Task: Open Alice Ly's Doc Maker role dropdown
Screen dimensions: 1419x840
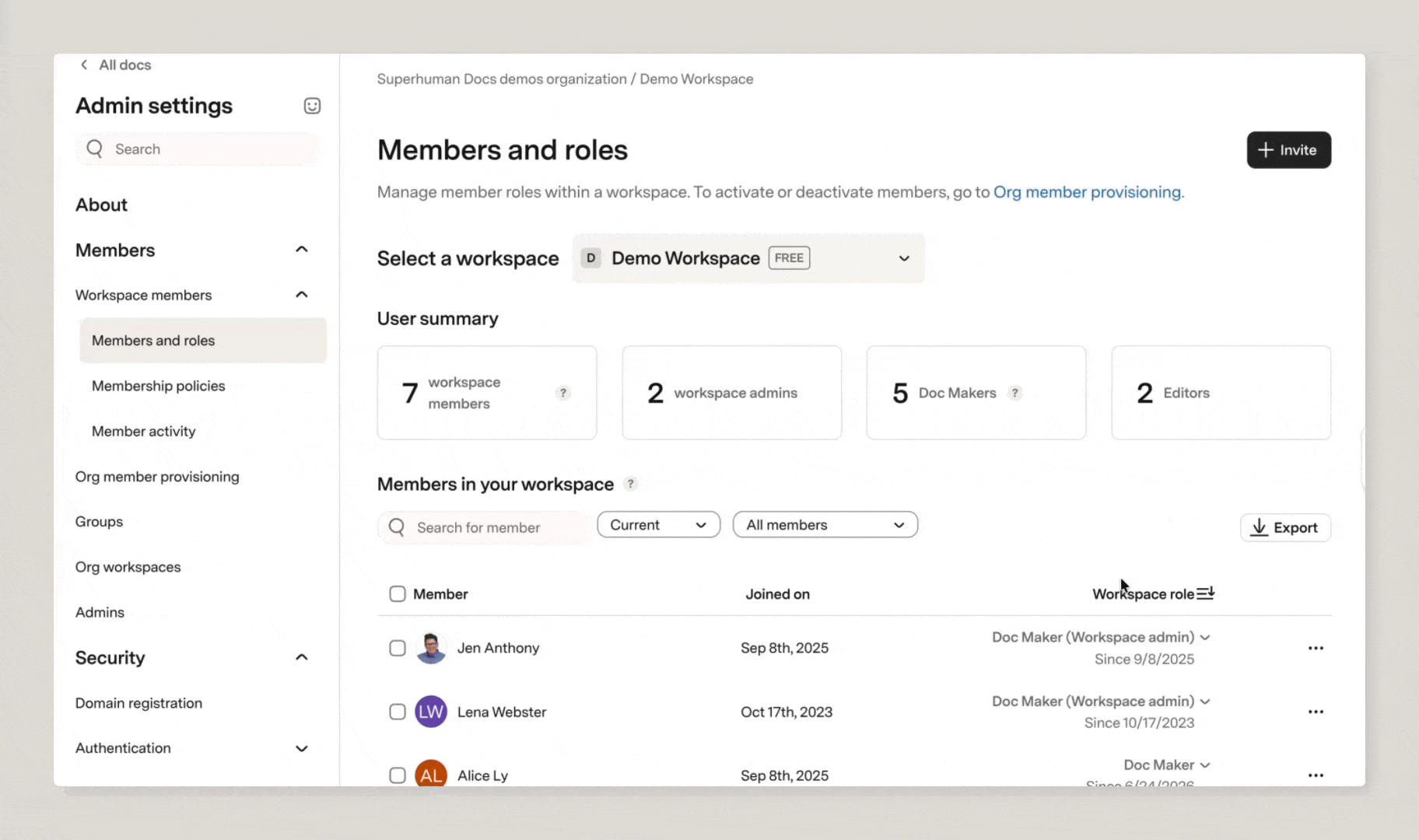Action: [x=1167, y=765]
